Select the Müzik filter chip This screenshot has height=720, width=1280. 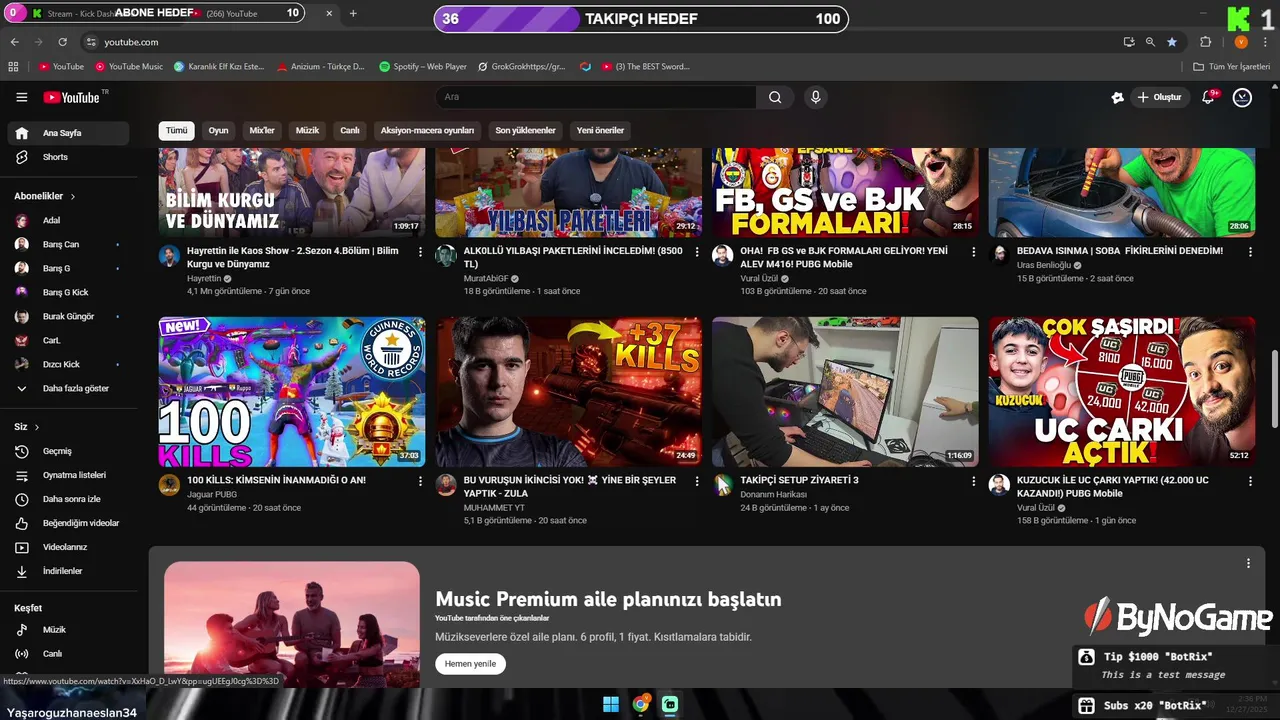tap(307, 130)
